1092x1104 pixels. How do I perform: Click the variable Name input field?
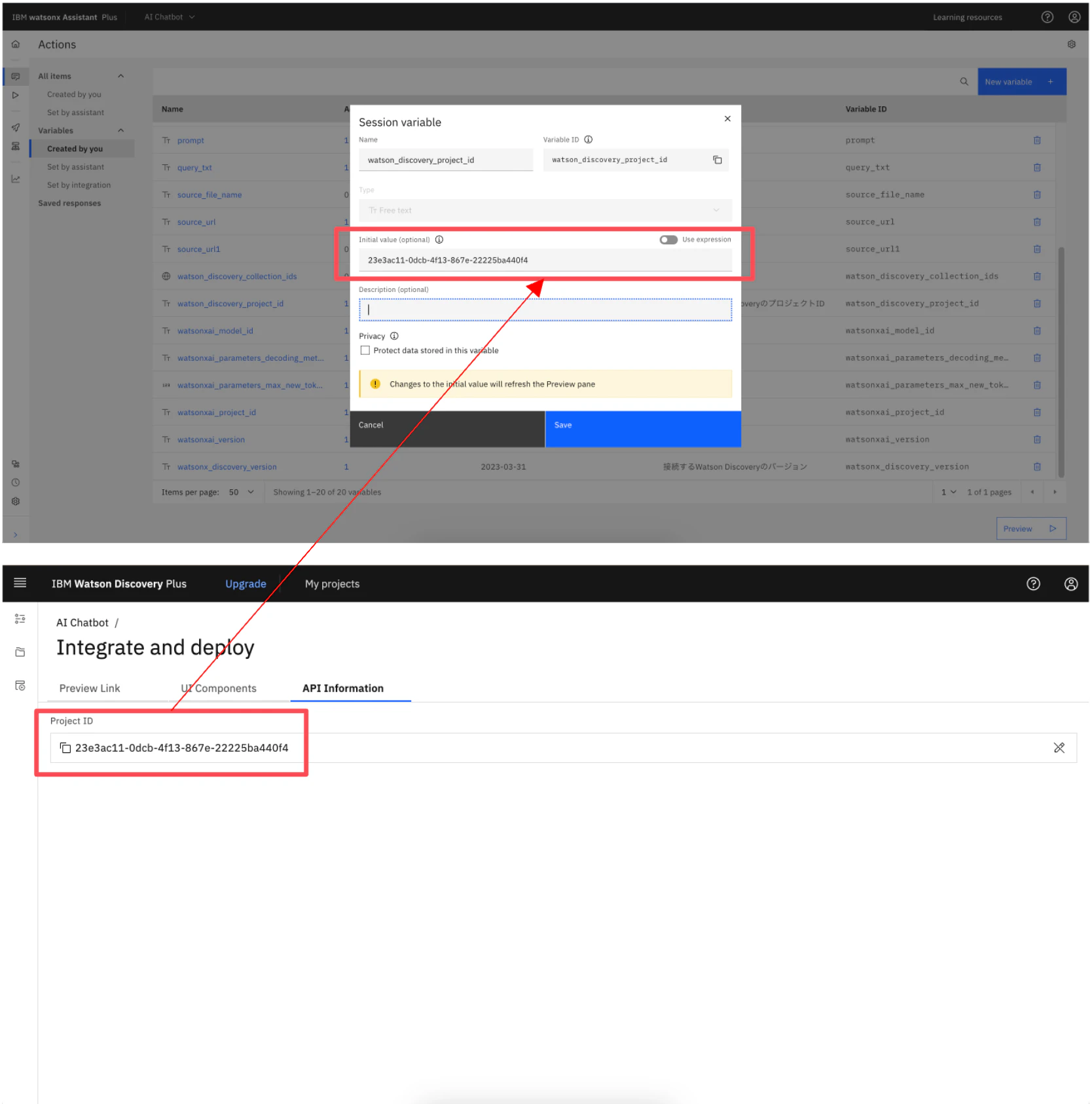coord(445,160)
